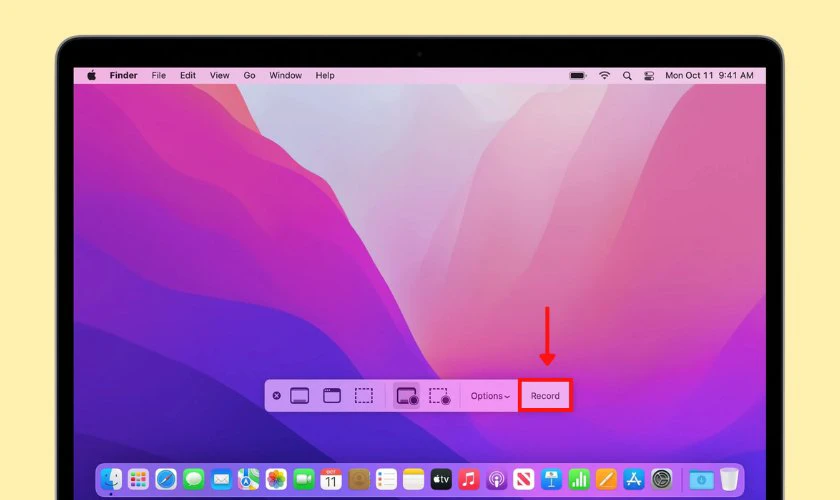Open Control Center from menu bar
The image size is (840, 500).
(x=649, y=75)
